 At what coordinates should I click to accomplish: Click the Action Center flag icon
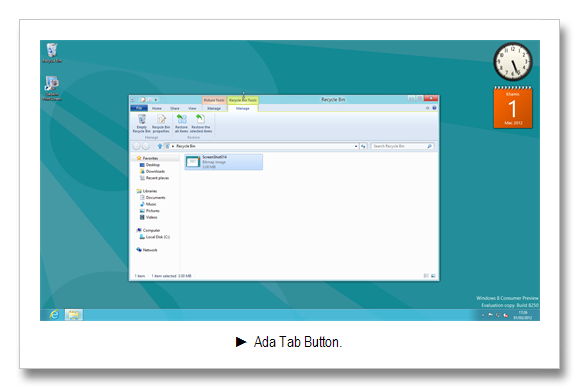[490, 315]
